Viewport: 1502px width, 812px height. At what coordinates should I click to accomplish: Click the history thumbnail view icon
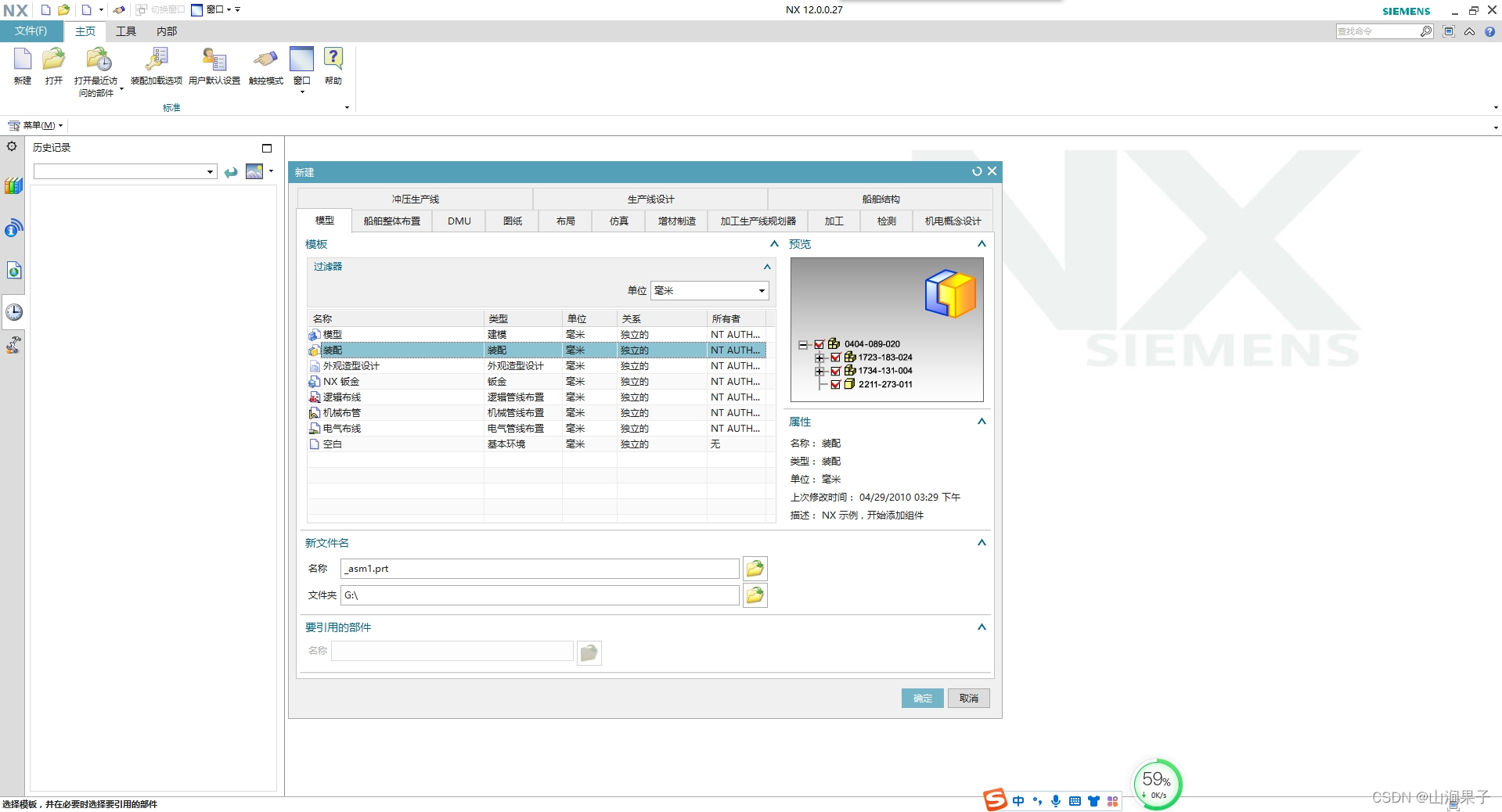(x=254, y=171)
